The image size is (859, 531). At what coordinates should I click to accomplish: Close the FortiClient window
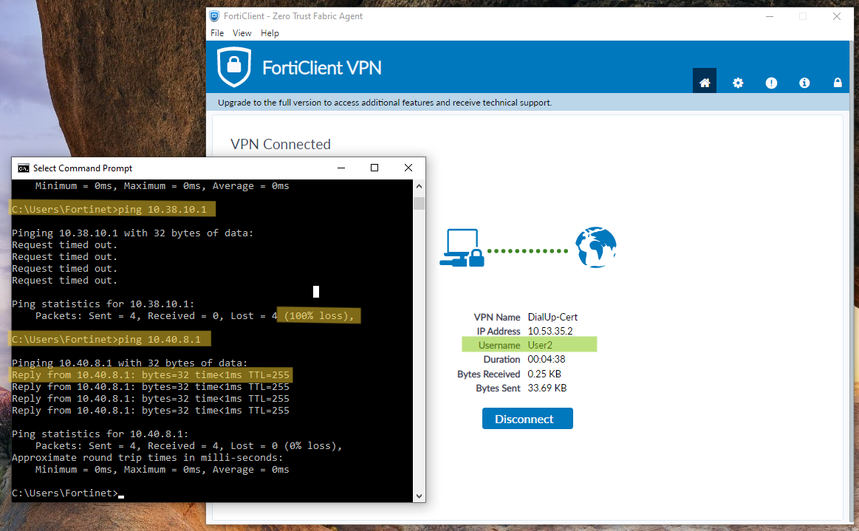(837, 16)
